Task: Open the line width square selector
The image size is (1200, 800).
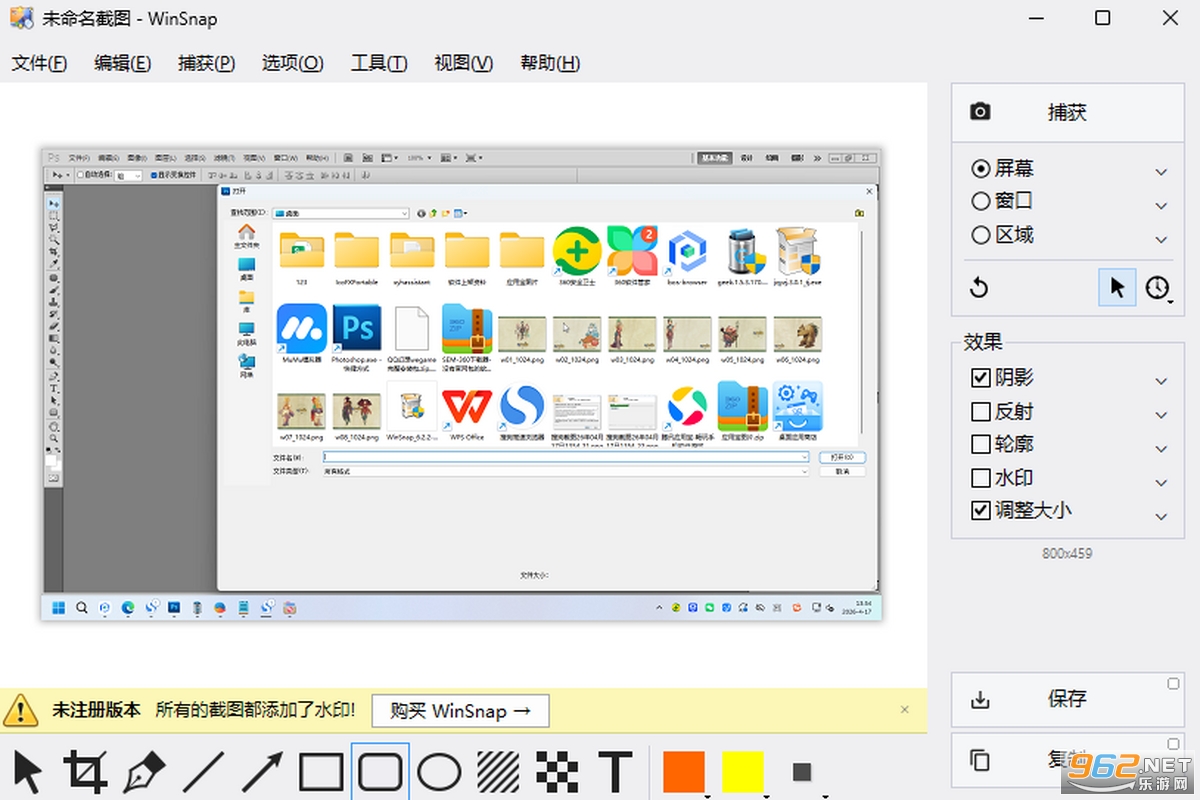Action: [801, 772]
